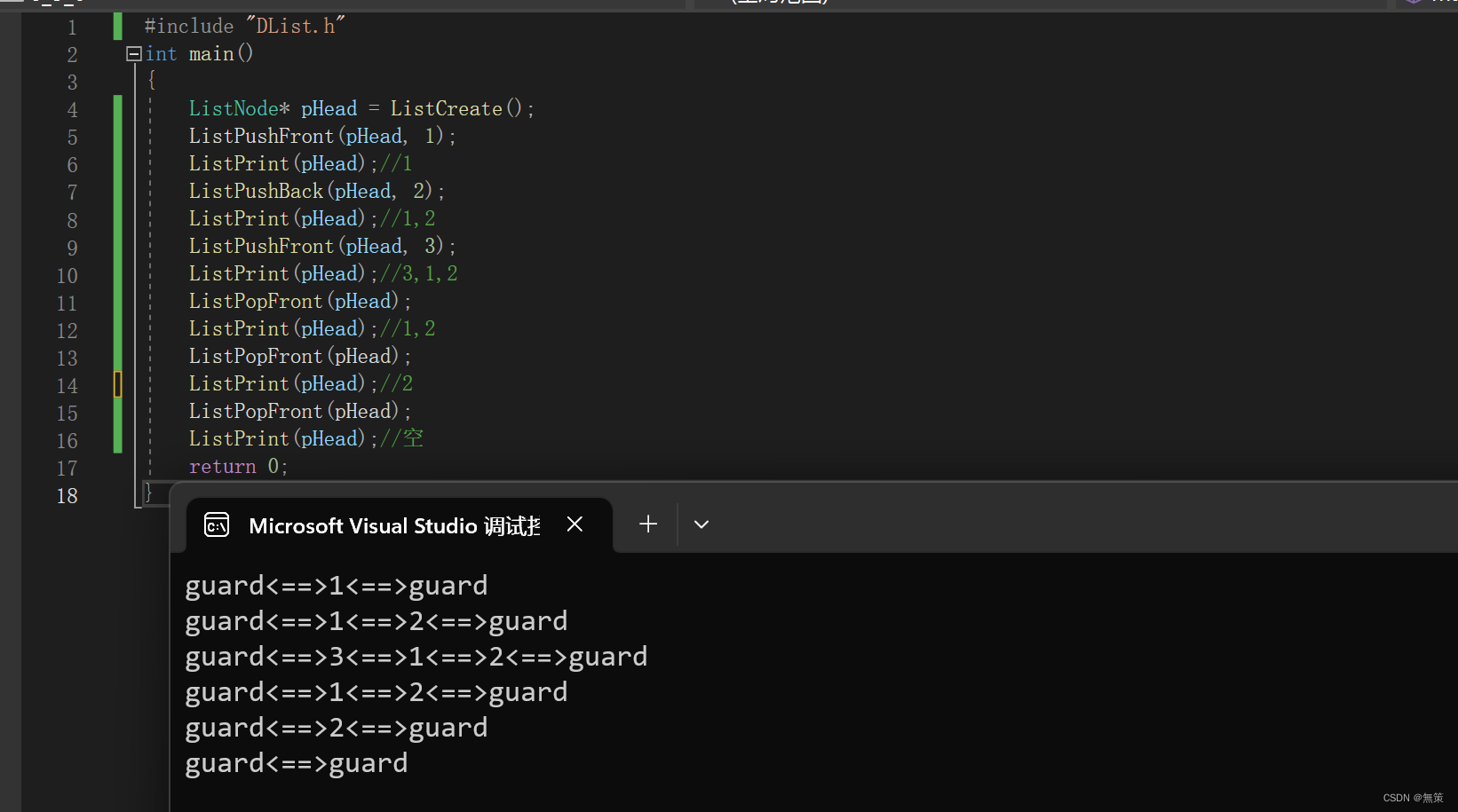
Task: Click console output guard<==>3<==>1<==>2<==>guard
Action: tap(416, 657)
